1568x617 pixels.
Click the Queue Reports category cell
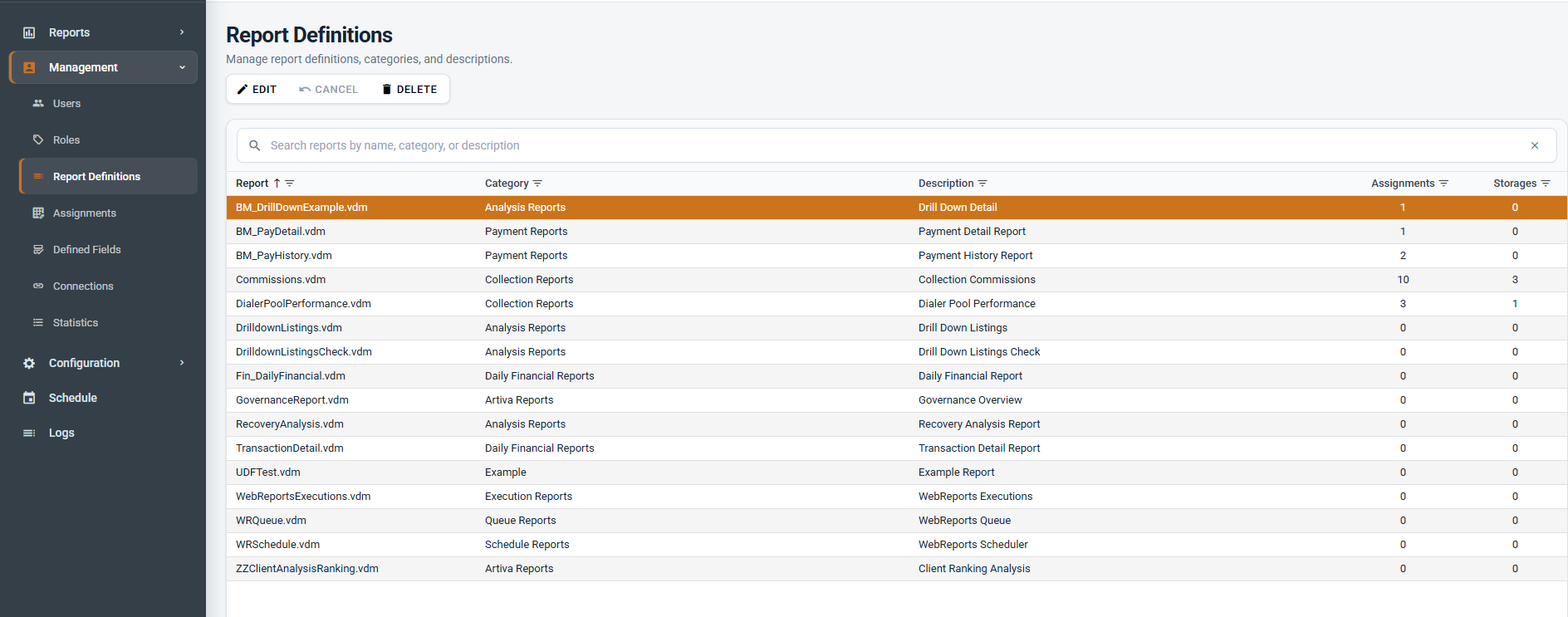click(x=521, y=521)
